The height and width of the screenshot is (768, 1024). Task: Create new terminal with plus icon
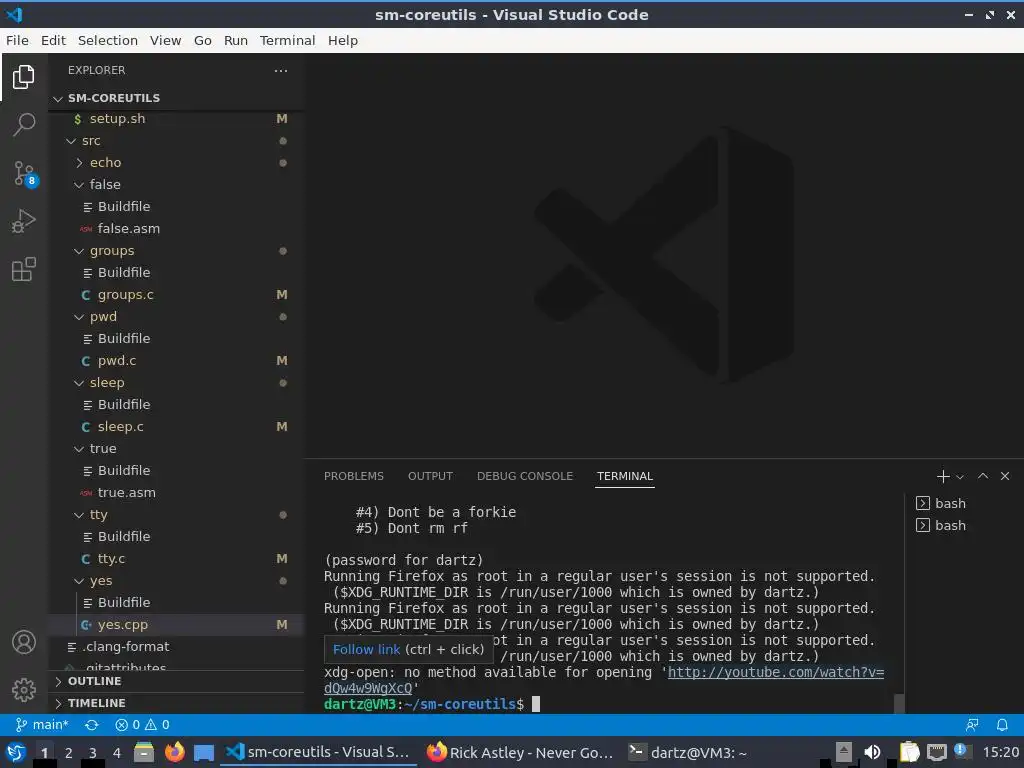coord(942,476)
